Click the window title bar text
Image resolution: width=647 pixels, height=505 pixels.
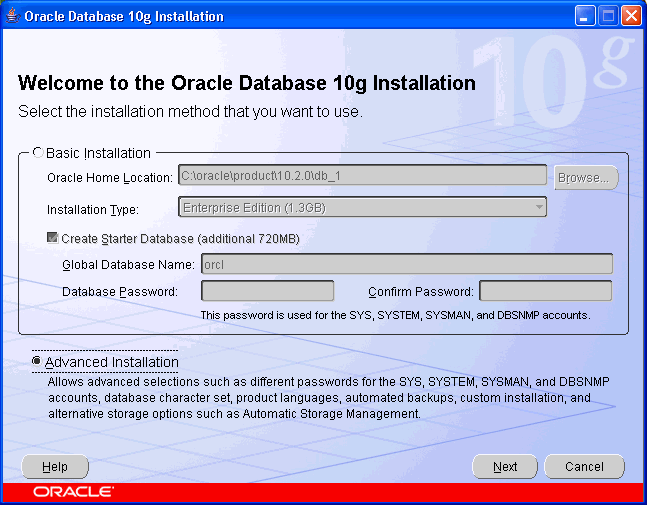pos(123,16)
